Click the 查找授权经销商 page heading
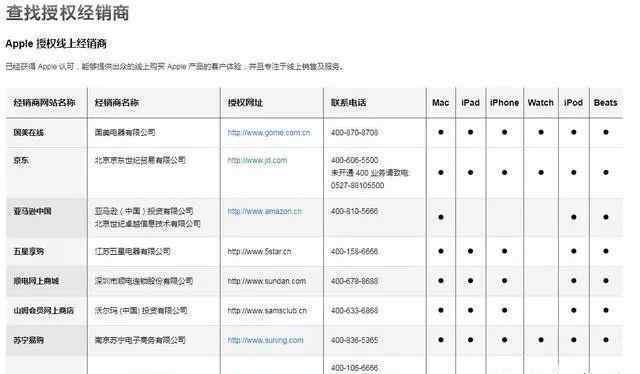The image size is (640, 374). [67, 12]
